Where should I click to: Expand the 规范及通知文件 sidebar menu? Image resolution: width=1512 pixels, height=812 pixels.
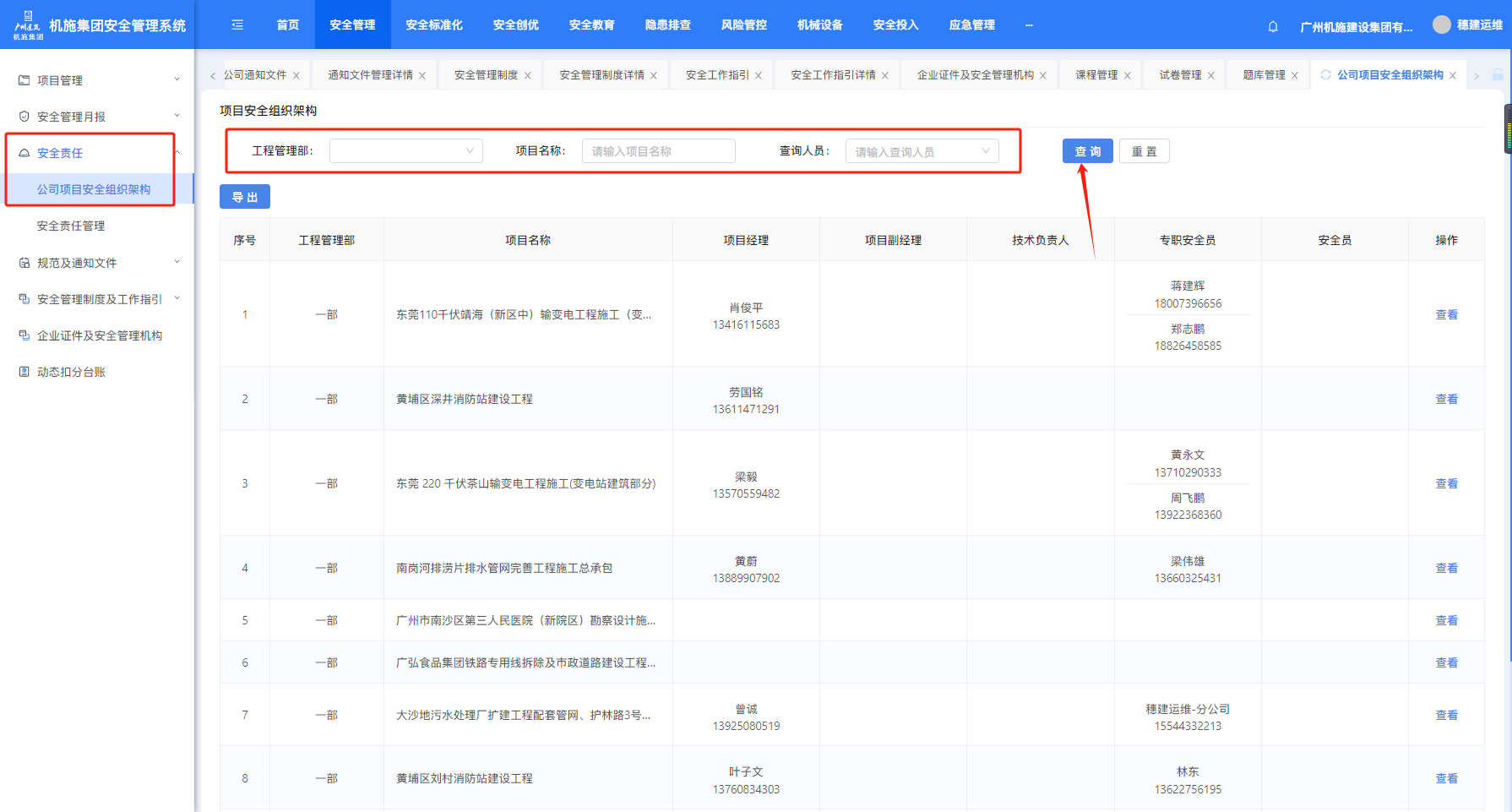coord(97,263)
